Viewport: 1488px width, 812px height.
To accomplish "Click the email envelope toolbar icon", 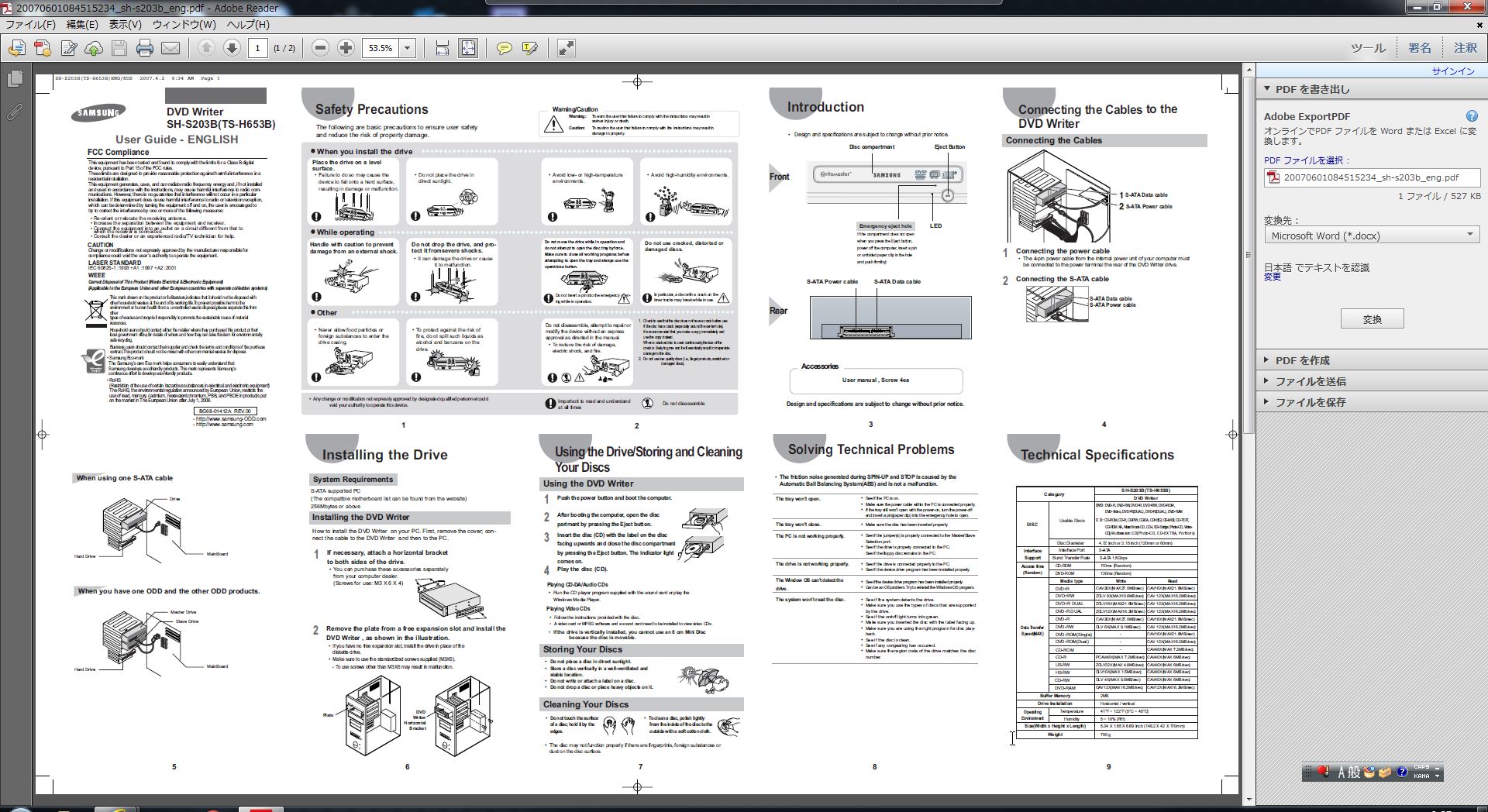I will (x=170, y=48).
